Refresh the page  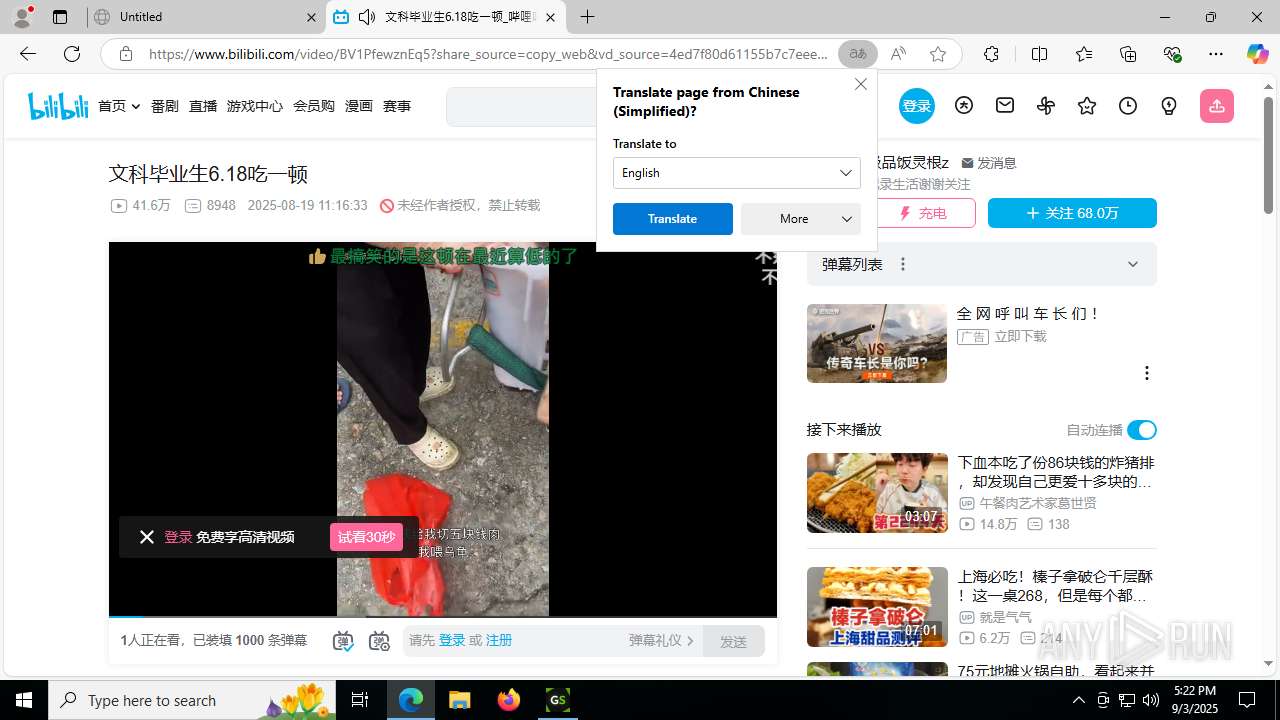(x=72, y=54)
